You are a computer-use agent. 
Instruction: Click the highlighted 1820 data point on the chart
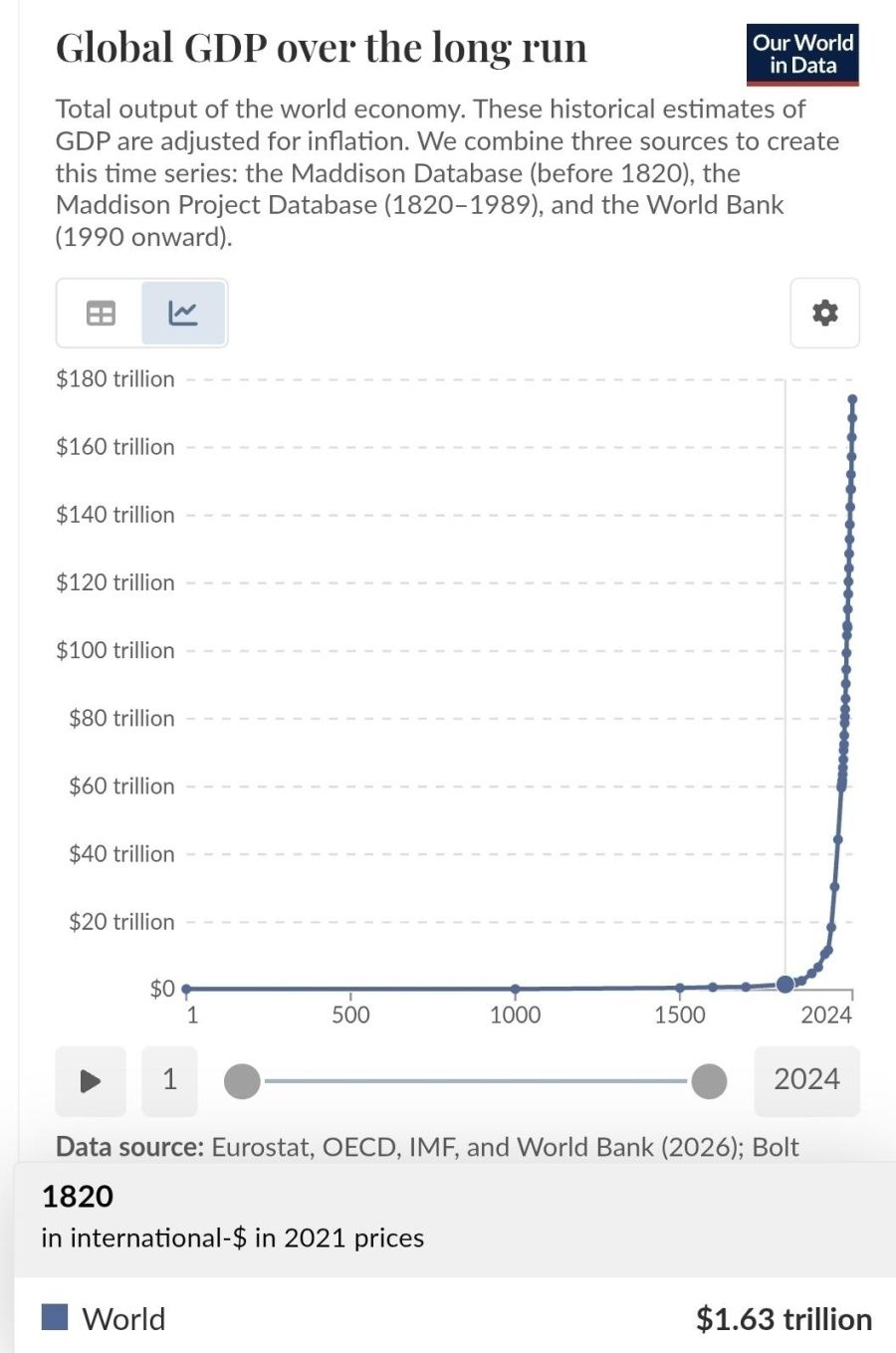pyautogui.click(x=784, y=984)
